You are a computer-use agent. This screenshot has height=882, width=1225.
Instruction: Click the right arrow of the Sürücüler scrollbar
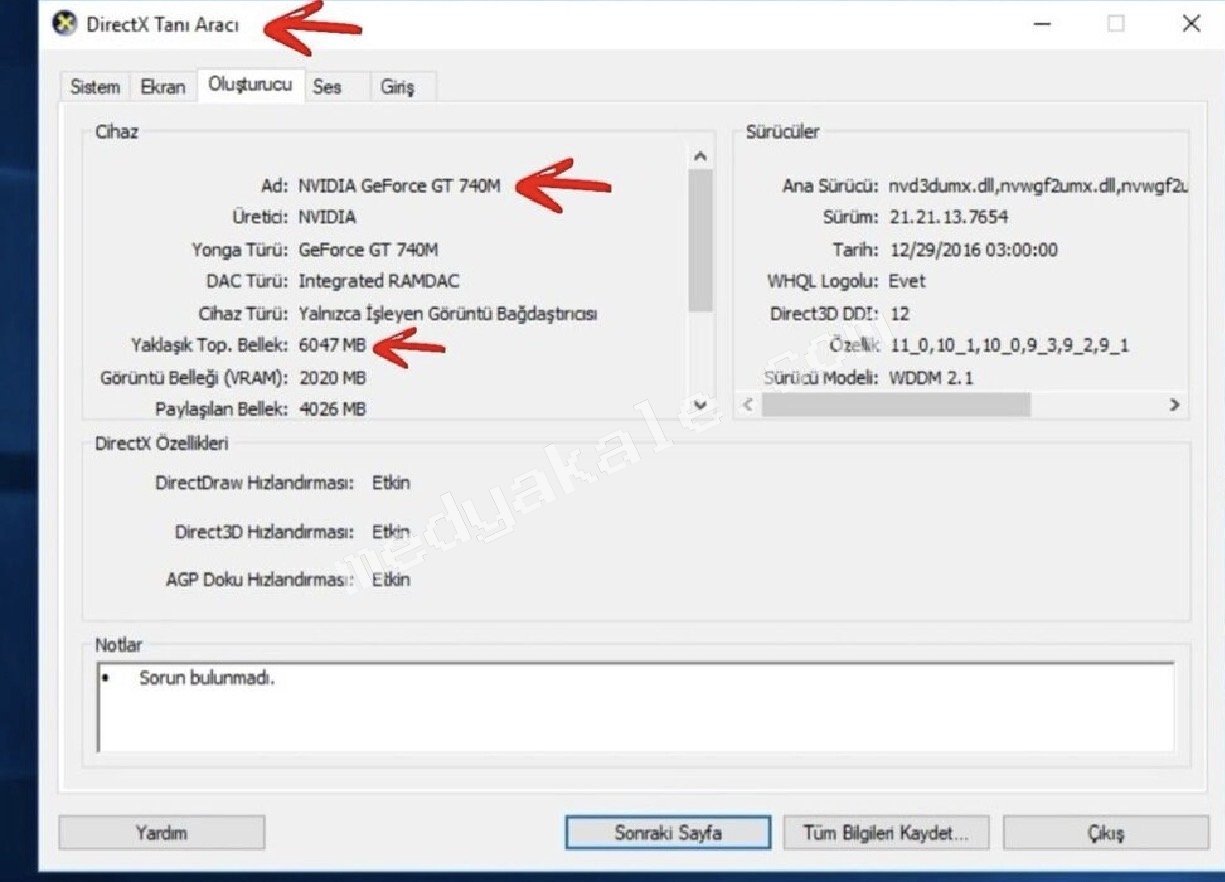point(1174,405)
